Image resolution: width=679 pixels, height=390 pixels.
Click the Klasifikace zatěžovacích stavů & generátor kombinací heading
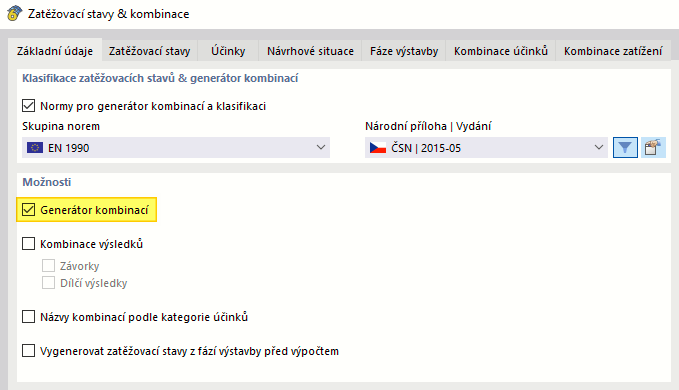[160, 78]
